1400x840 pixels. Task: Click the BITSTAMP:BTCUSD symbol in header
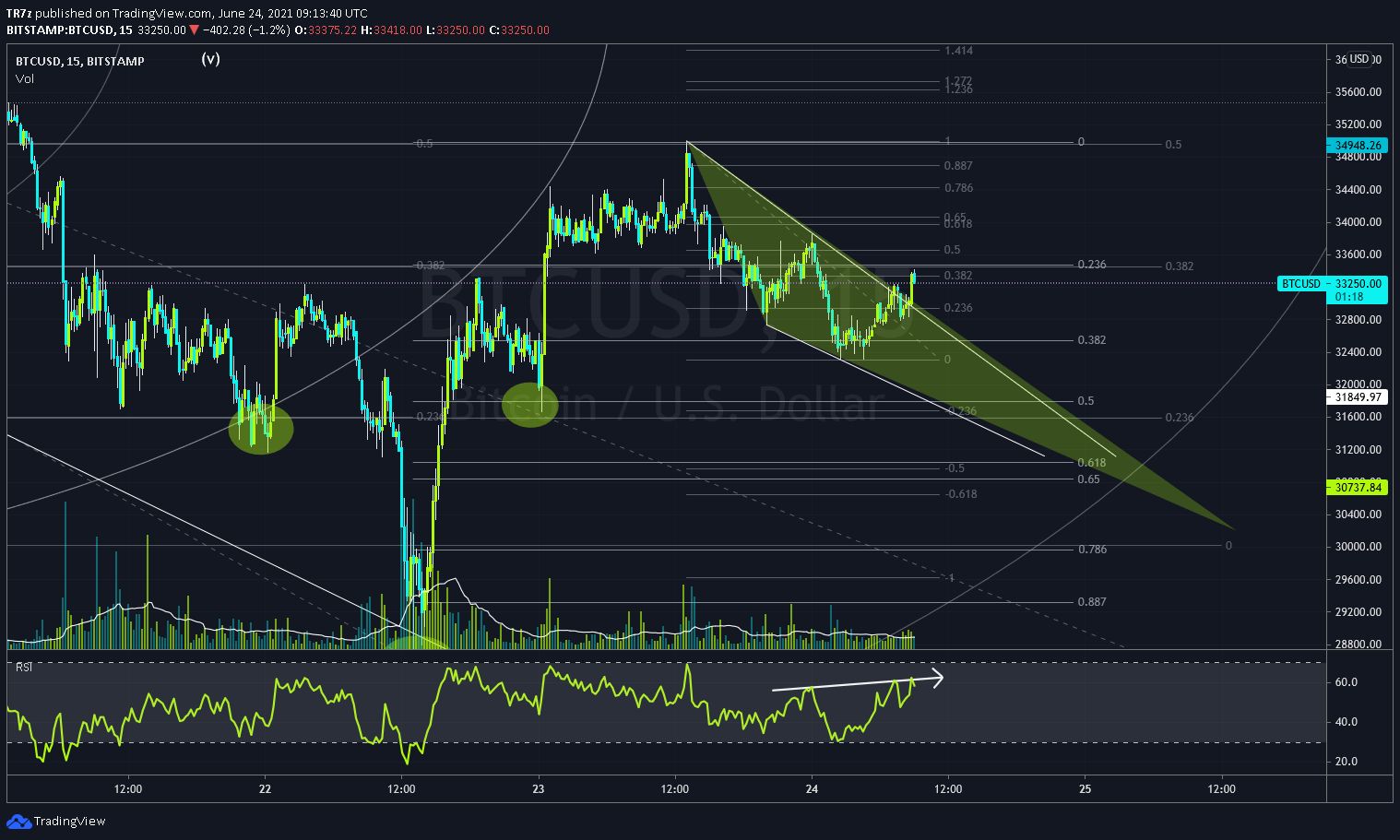(60, 30)
